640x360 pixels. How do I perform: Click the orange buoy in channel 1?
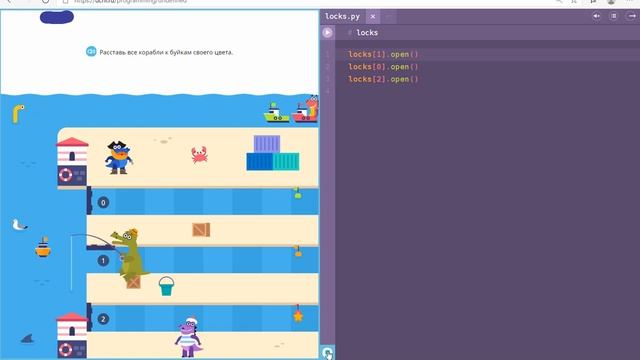point(298,251)
